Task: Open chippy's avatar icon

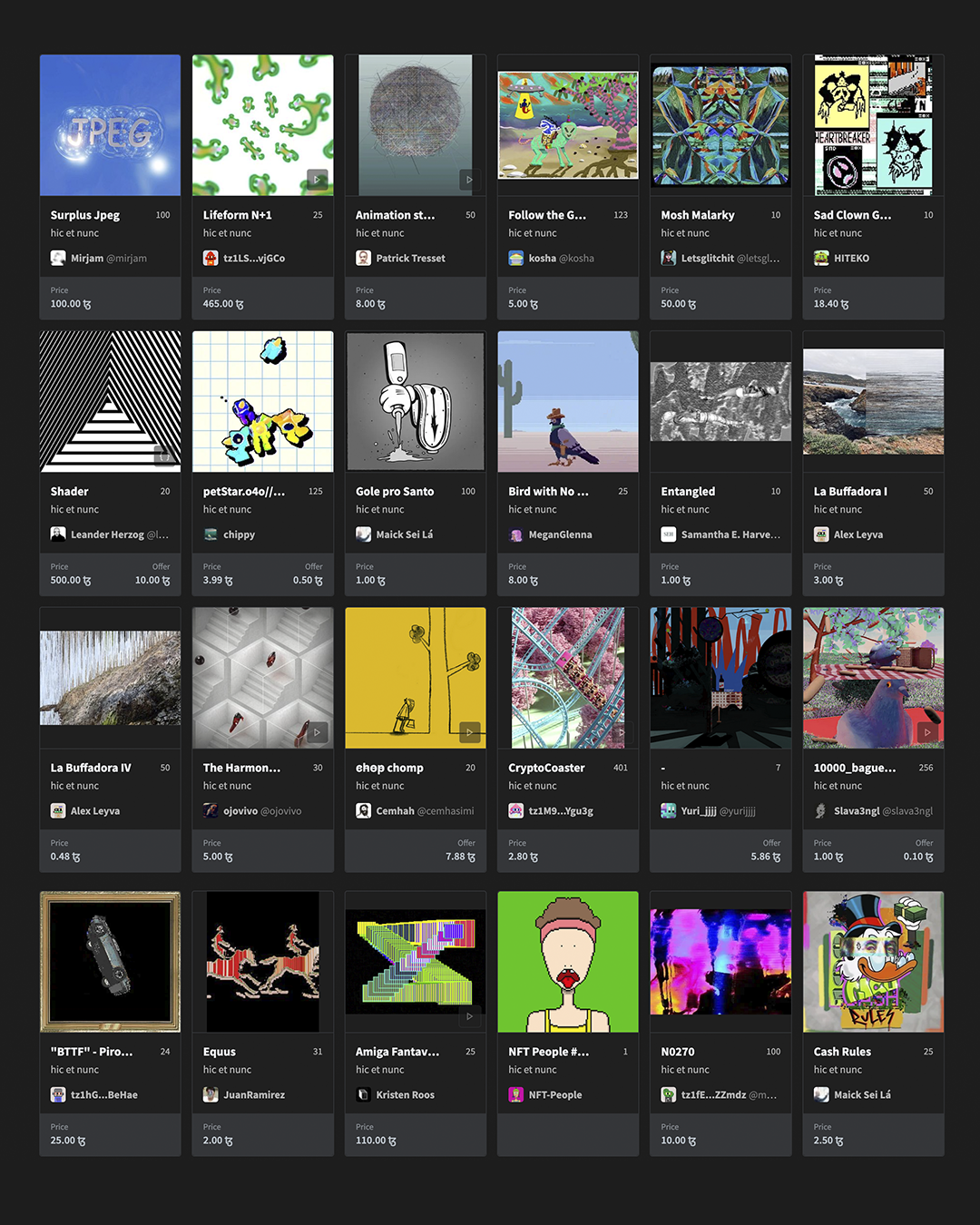Action: (x=211, y=534)
